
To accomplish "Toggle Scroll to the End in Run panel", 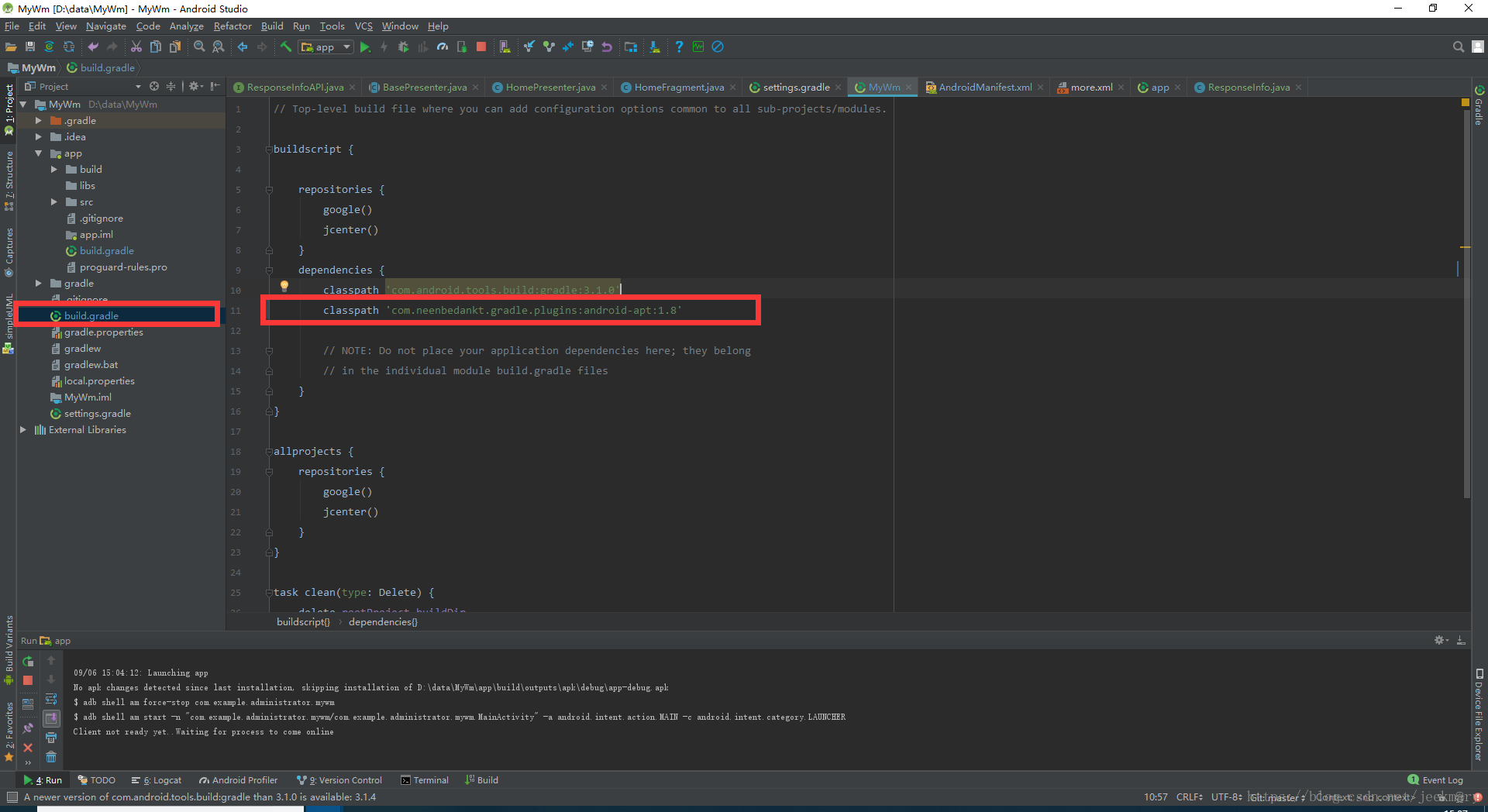I will (x=51, y=718).
